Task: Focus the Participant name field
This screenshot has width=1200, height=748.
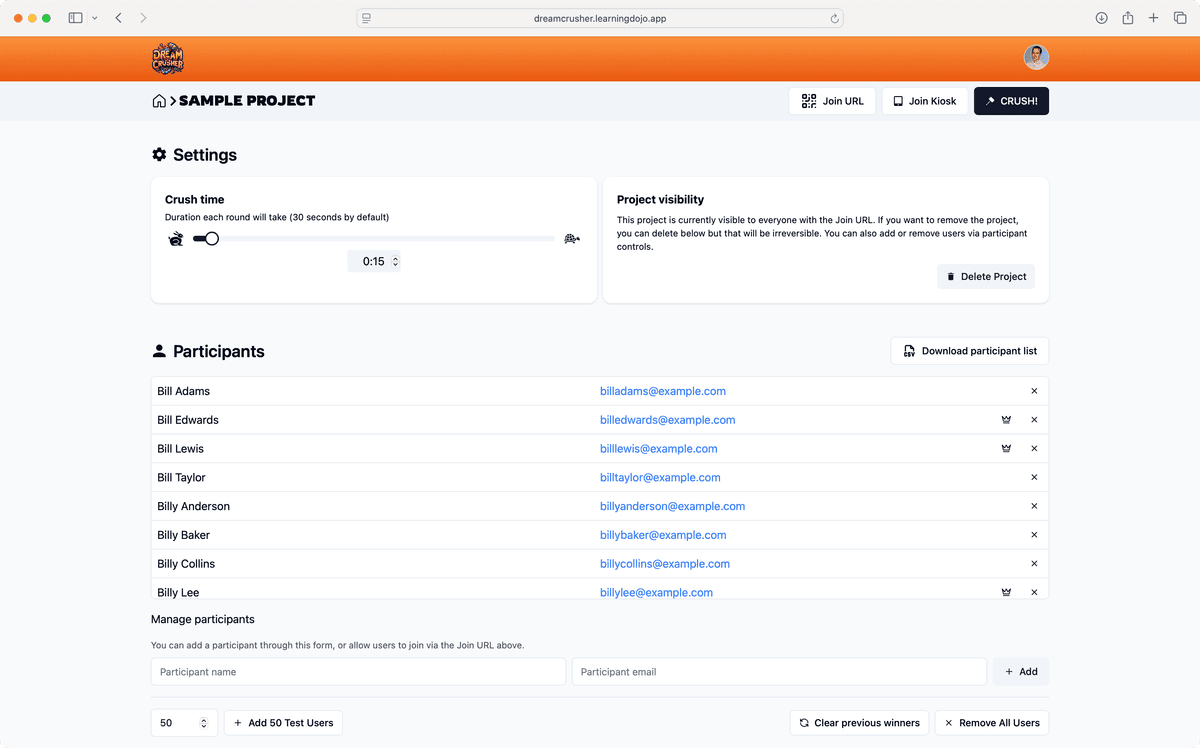Action: coord(358,672)
